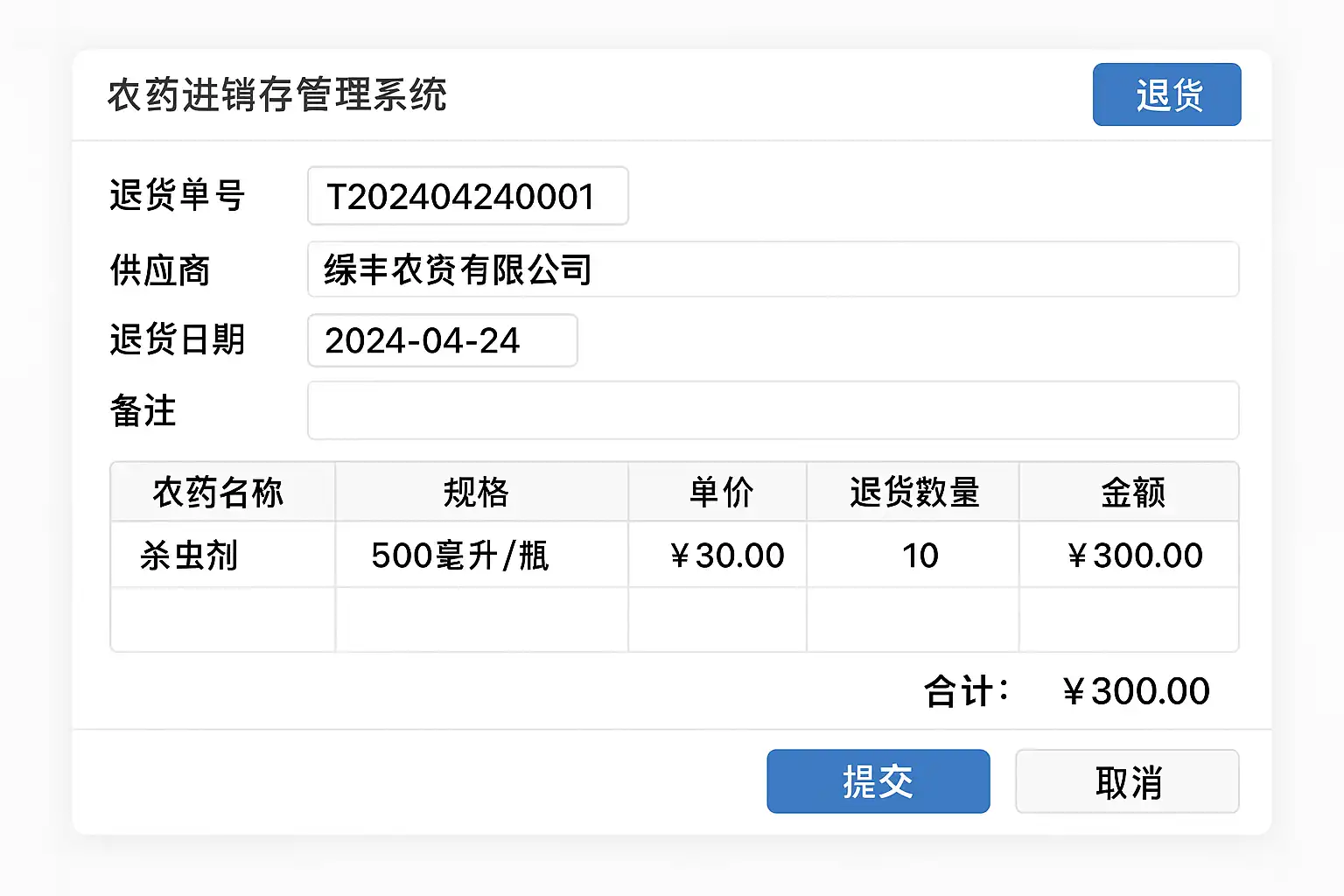This screenshot has height=896, width=1344.
Task: Click the 农药进销存管理系统 title text
Action: pos(276,94)
